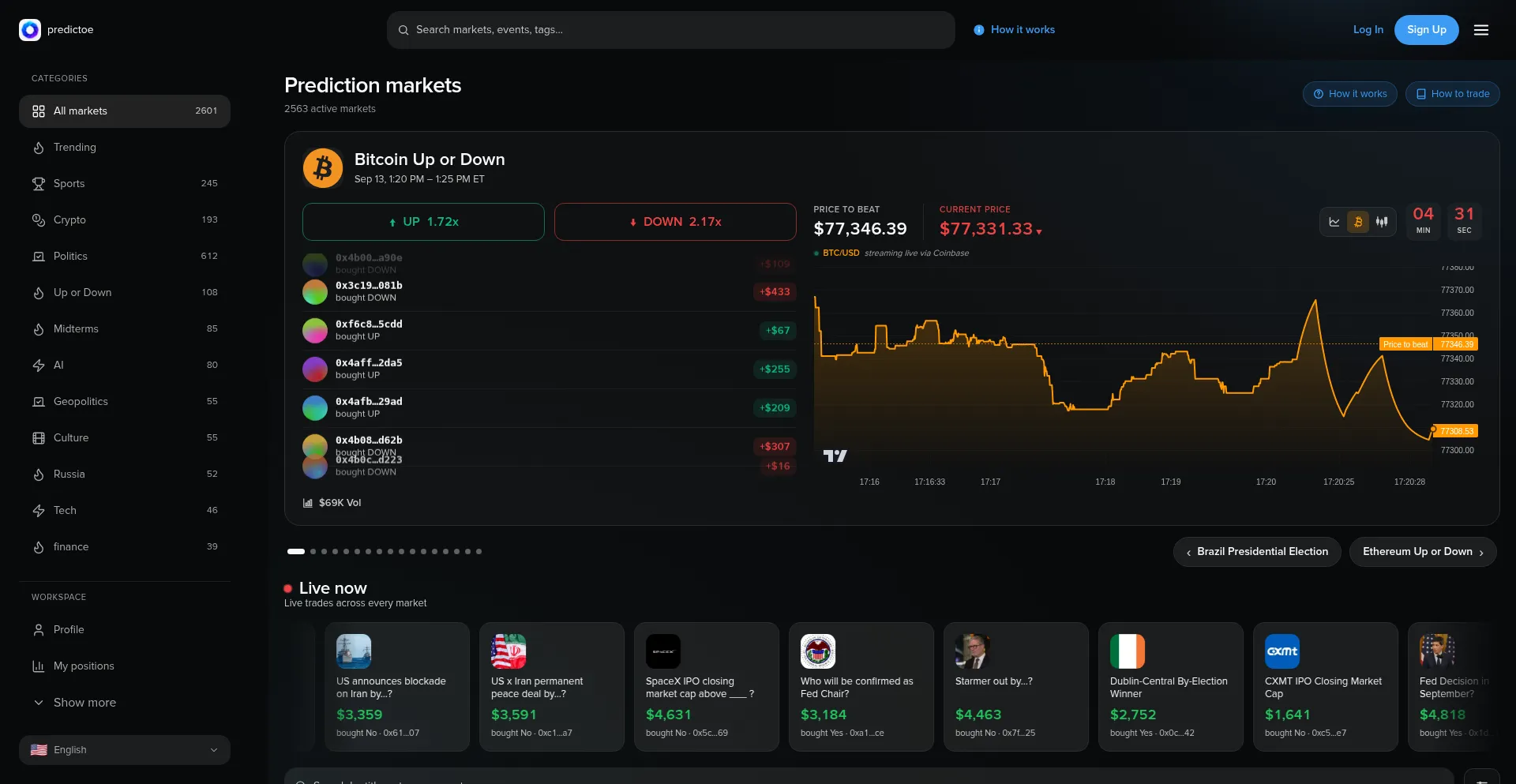Click the Price to beat chart marker

point(1405,344)
